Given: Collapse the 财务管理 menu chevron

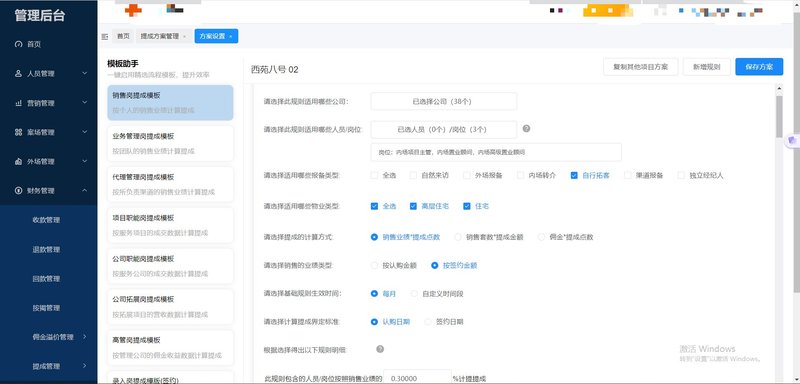Looking at the screenshot, I should 85,191.
